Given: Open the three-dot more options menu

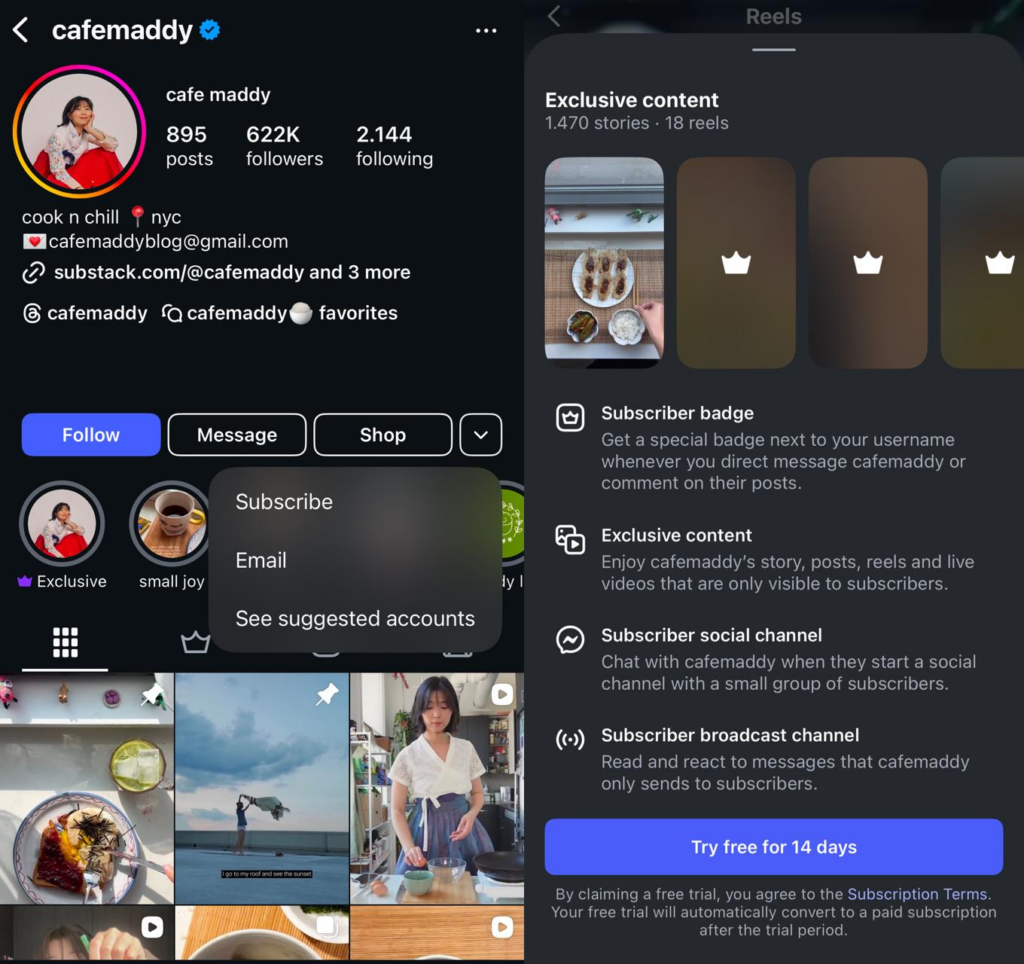Looking at the screenshot, I should pos(486,31).
